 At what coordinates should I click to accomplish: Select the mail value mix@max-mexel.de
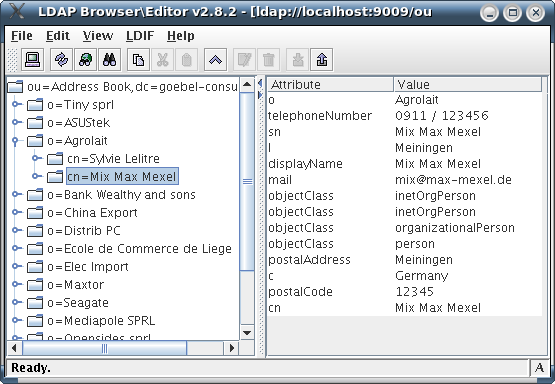click(453, 180)
